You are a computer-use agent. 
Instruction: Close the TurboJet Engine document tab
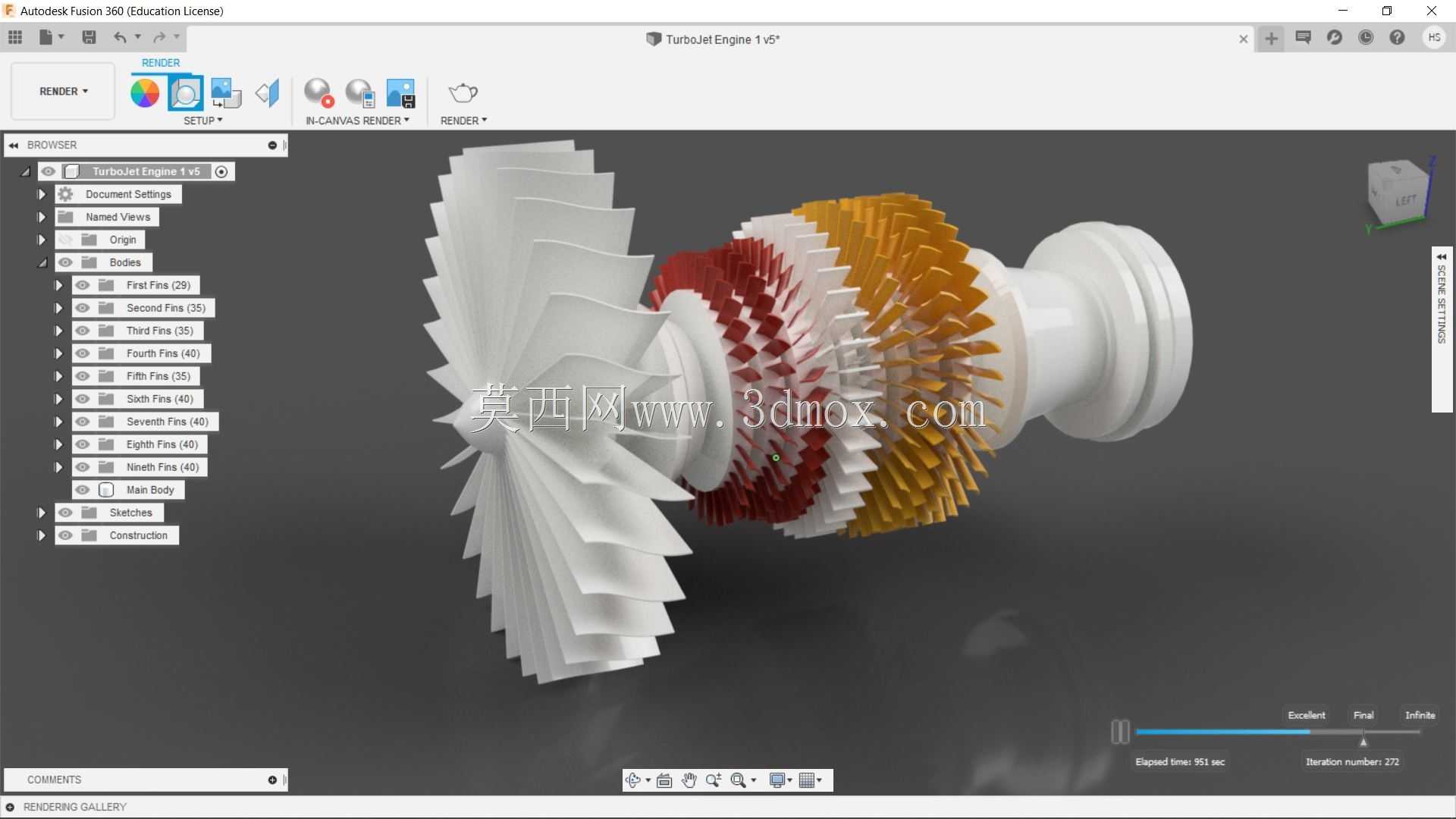click(x=1243, y=39)
